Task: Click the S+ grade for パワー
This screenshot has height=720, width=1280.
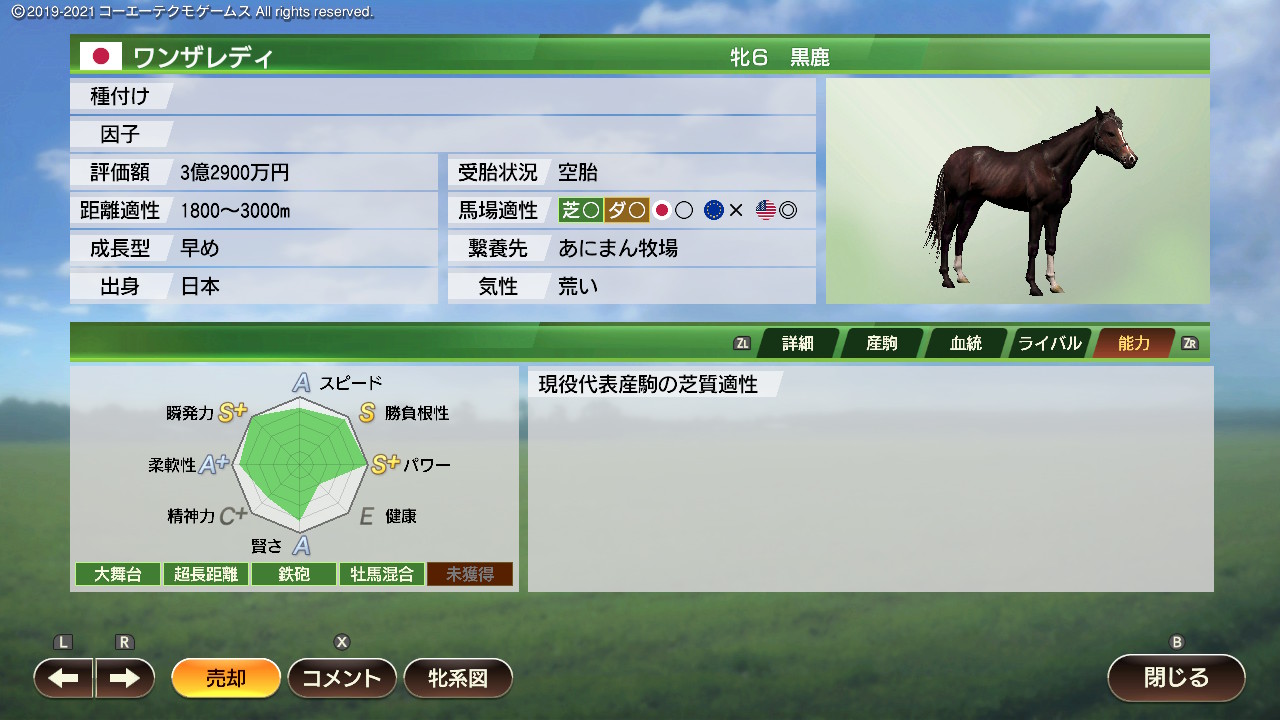Action: point(385,464)
